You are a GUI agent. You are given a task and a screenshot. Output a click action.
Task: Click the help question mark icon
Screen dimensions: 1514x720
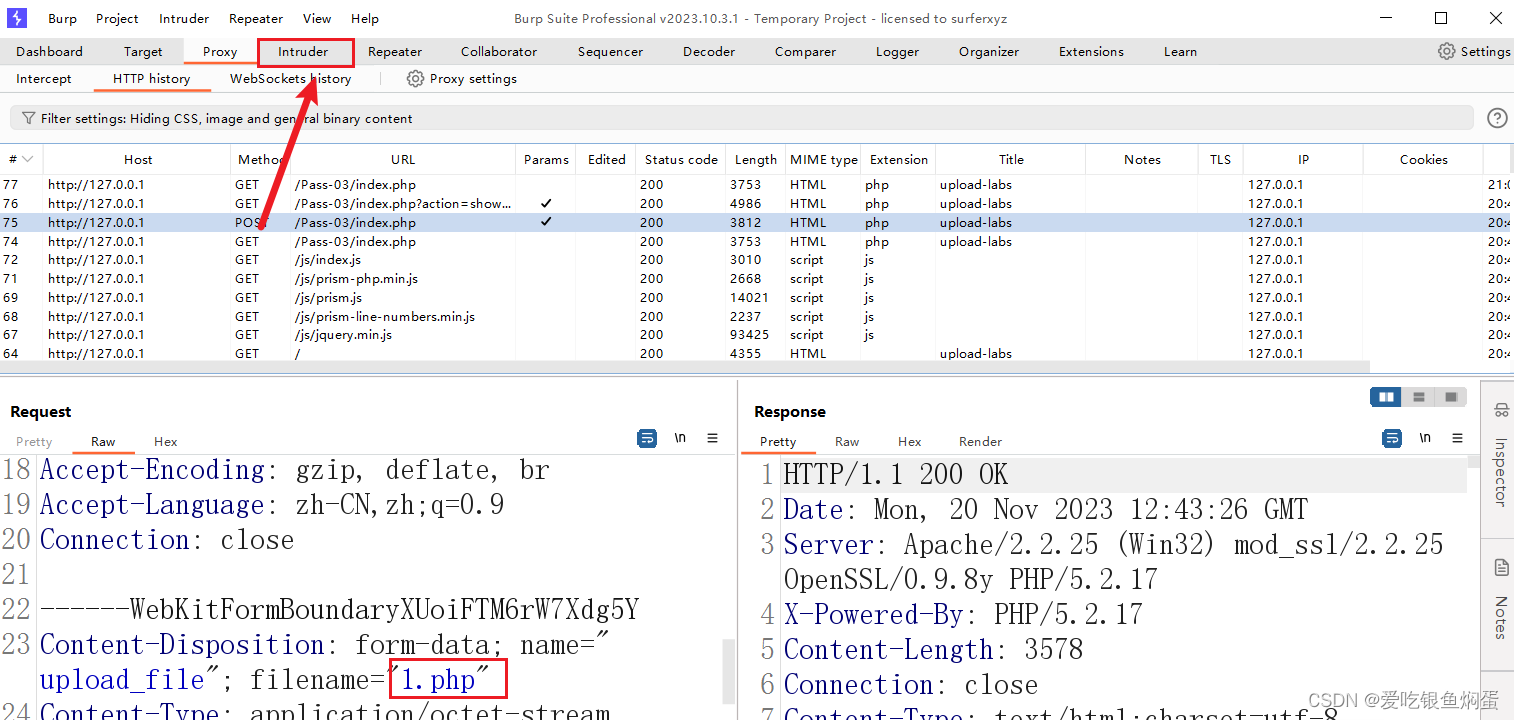(1497, 117)
